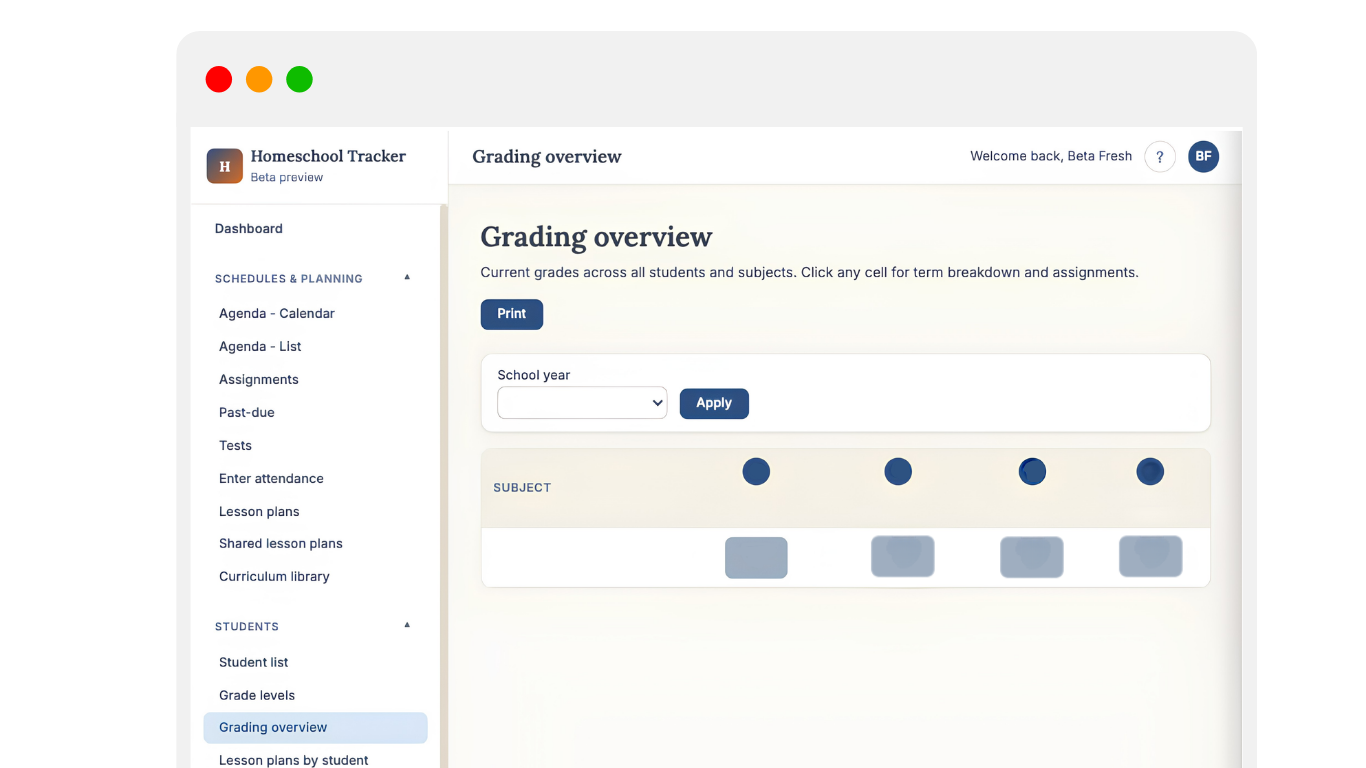Image resolution: width=1366 pixels, height=768 pixels.
Task: Open the third student's grade cell
Action: 1032,558
